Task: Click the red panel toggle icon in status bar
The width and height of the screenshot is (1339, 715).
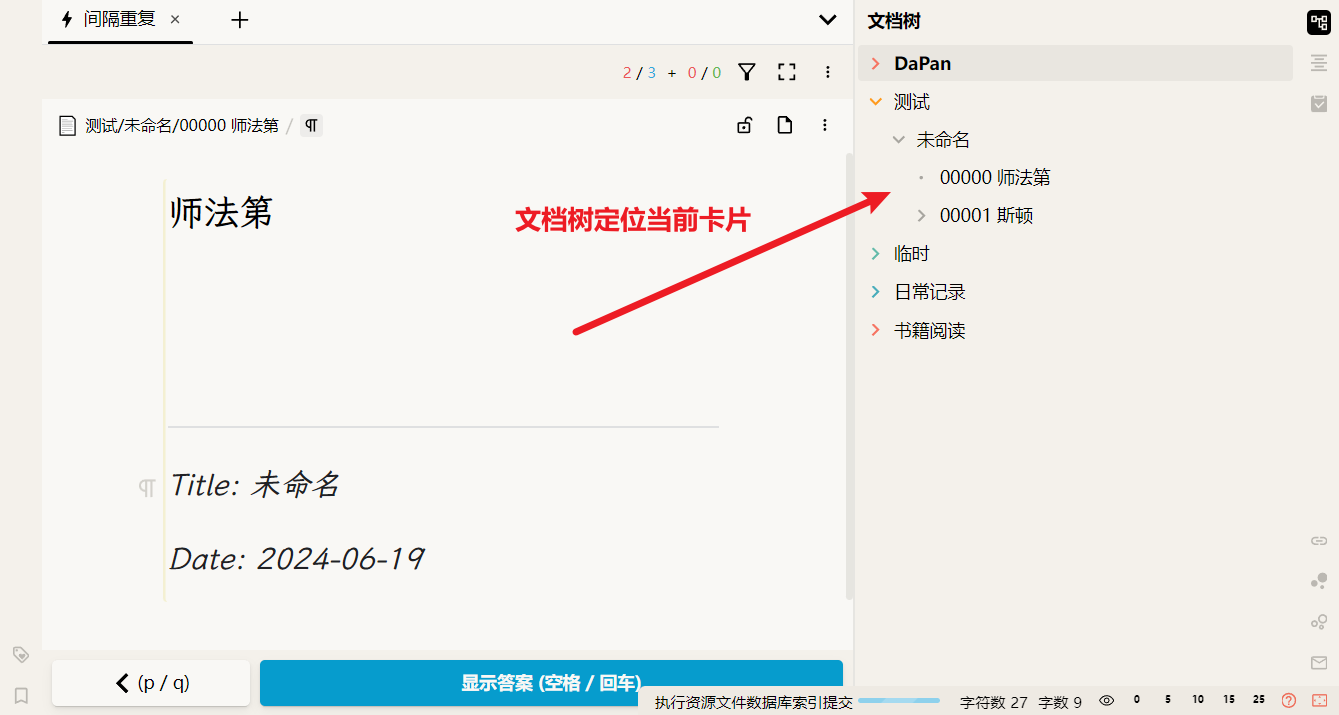Action: tap(1319, 701)
